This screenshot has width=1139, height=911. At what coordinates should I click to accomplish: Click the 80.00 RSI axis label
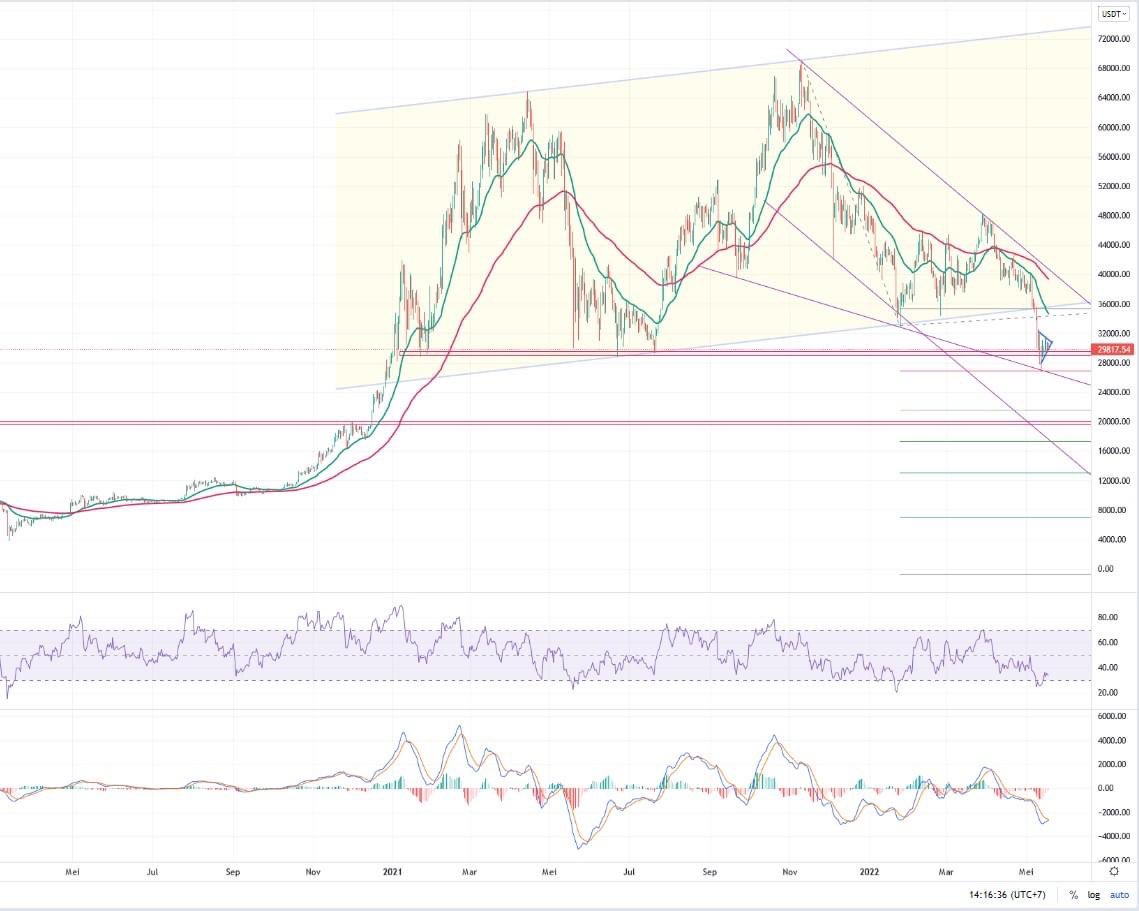click(x=1107, y=618)
